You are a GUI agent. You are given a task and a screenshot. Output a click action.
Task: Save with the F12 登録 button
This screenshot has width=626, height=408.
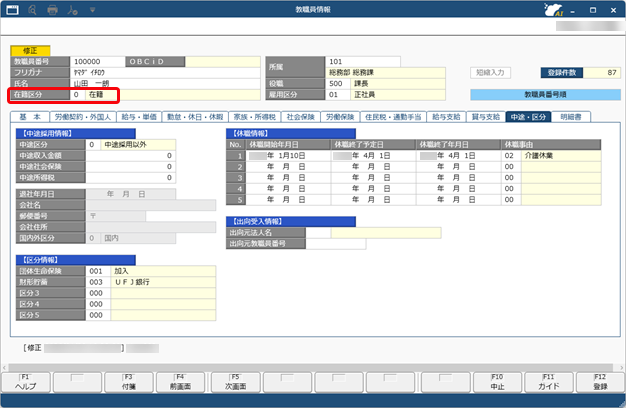[x=600, y=382]
